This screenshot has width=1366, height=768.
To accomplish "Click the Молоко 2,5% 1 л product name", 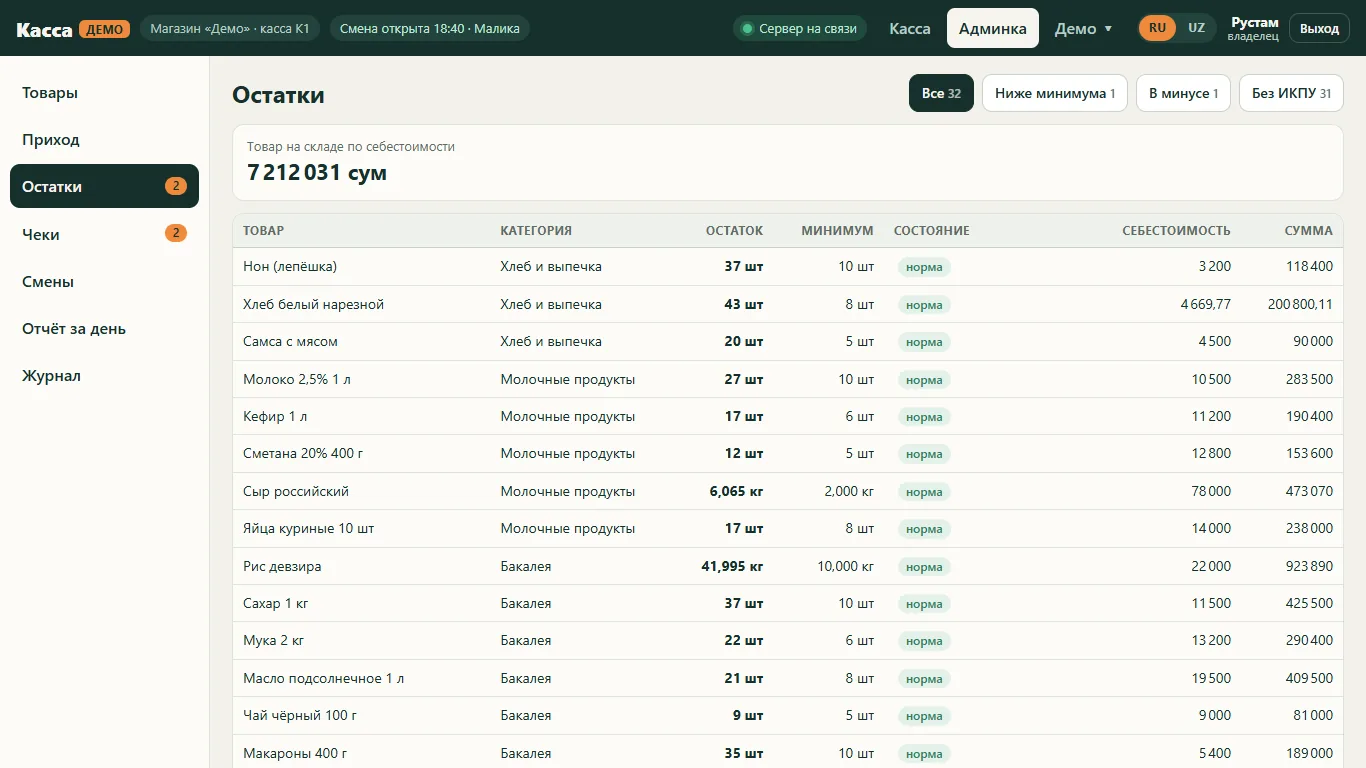I will (297, 379).
